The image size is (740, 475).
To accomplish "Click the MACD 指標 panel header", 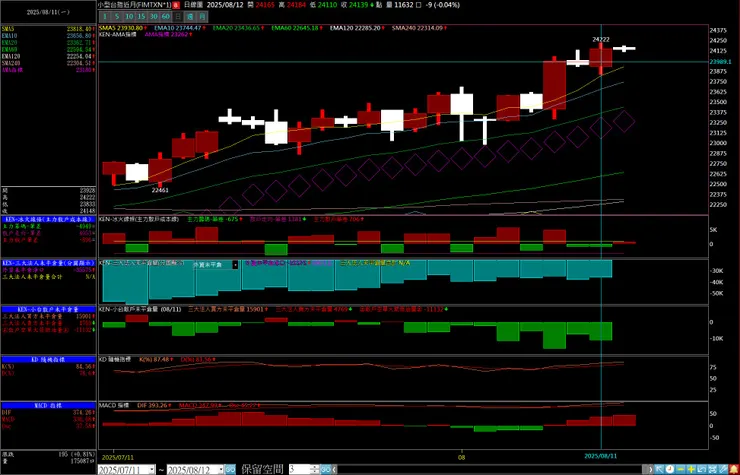I will [49, 406].
